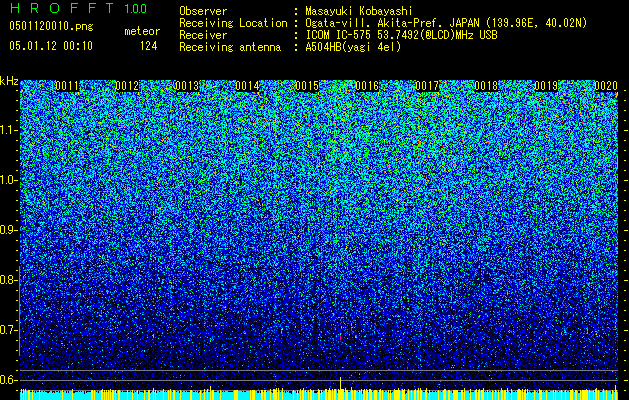The height and width of the screenshot is (400, 629).
Task: Click the 0.8 frequency axis label
Action: [x=8, y=280]
